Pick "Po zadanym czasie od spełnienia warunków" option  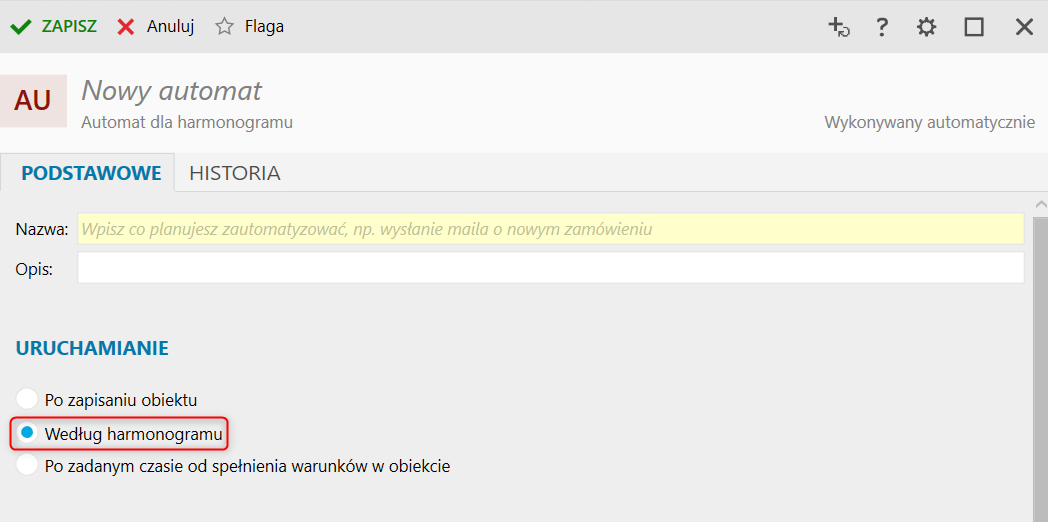(27, 466)
